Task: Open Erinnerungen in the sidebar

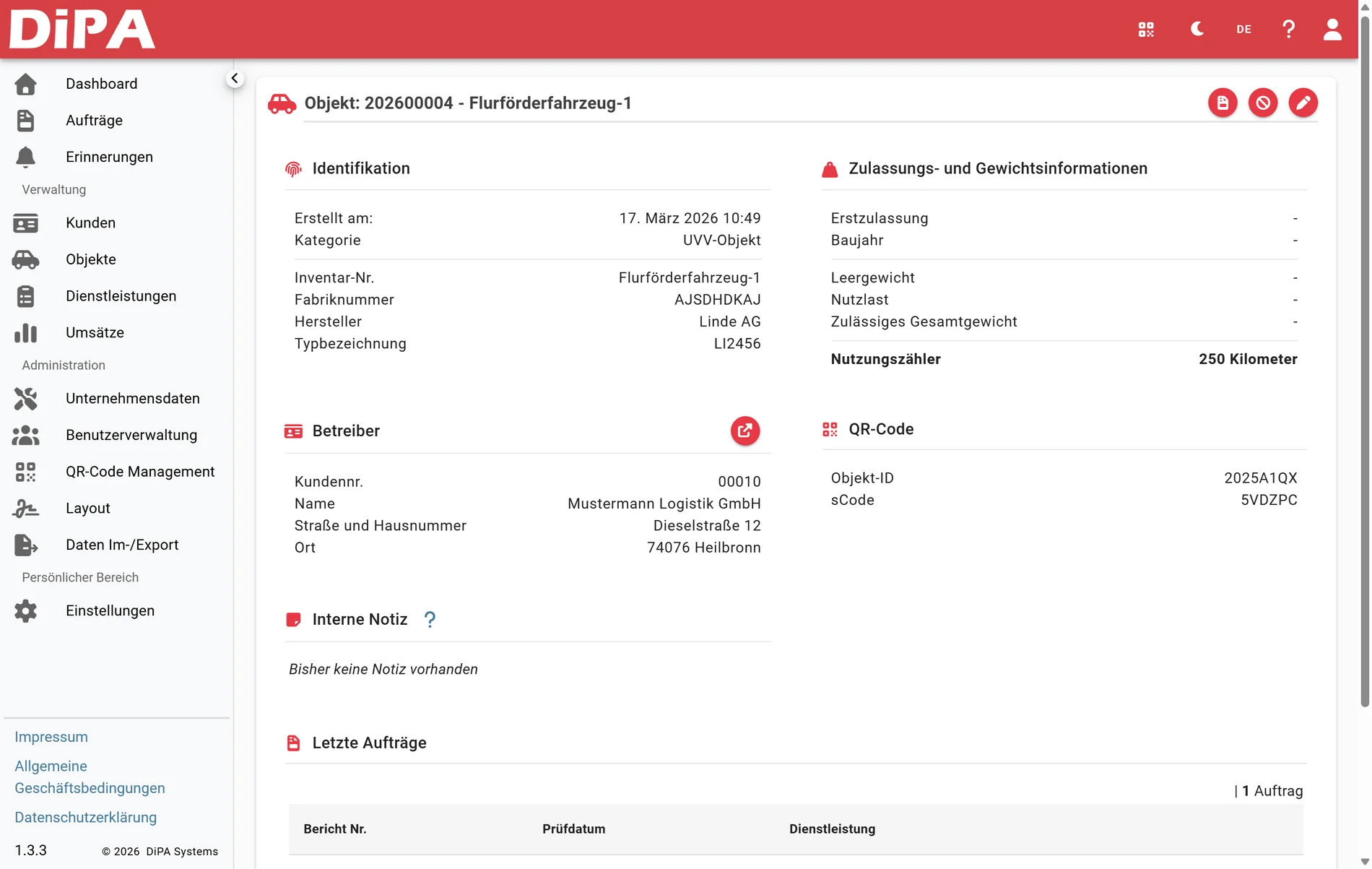Action: [109, 157]
